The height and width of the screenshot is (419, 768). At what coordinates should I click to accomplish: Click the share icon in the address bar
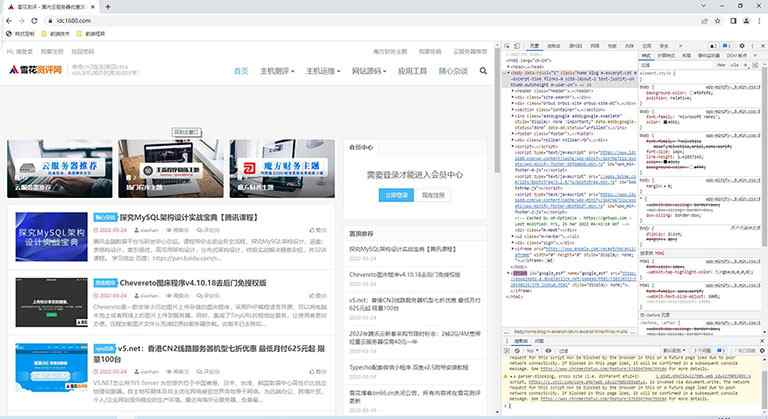(x=704, y=21)
